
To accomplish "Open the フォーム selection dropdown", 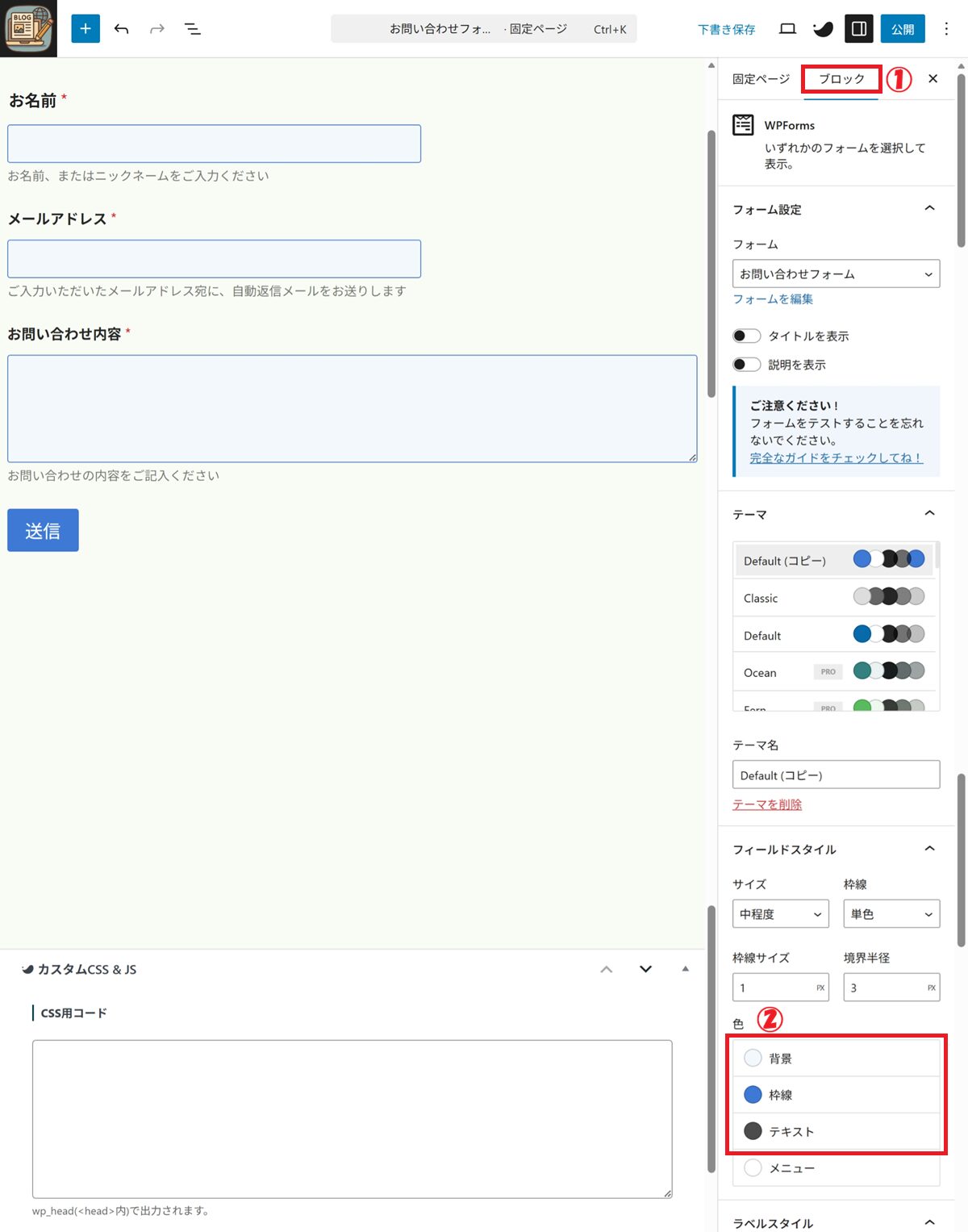I will click(836, 274).
